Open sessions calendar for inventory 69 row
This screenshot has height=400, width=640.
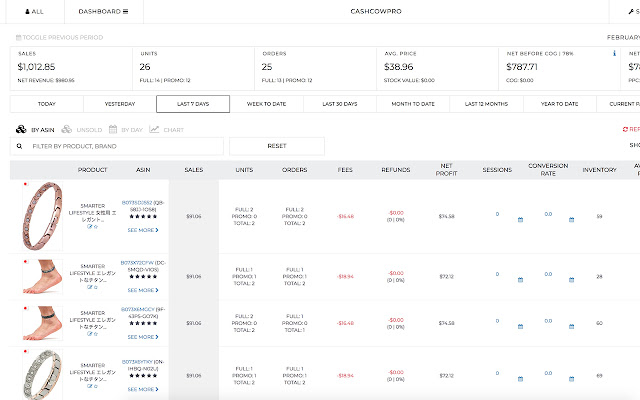click(x=520, y=379)
